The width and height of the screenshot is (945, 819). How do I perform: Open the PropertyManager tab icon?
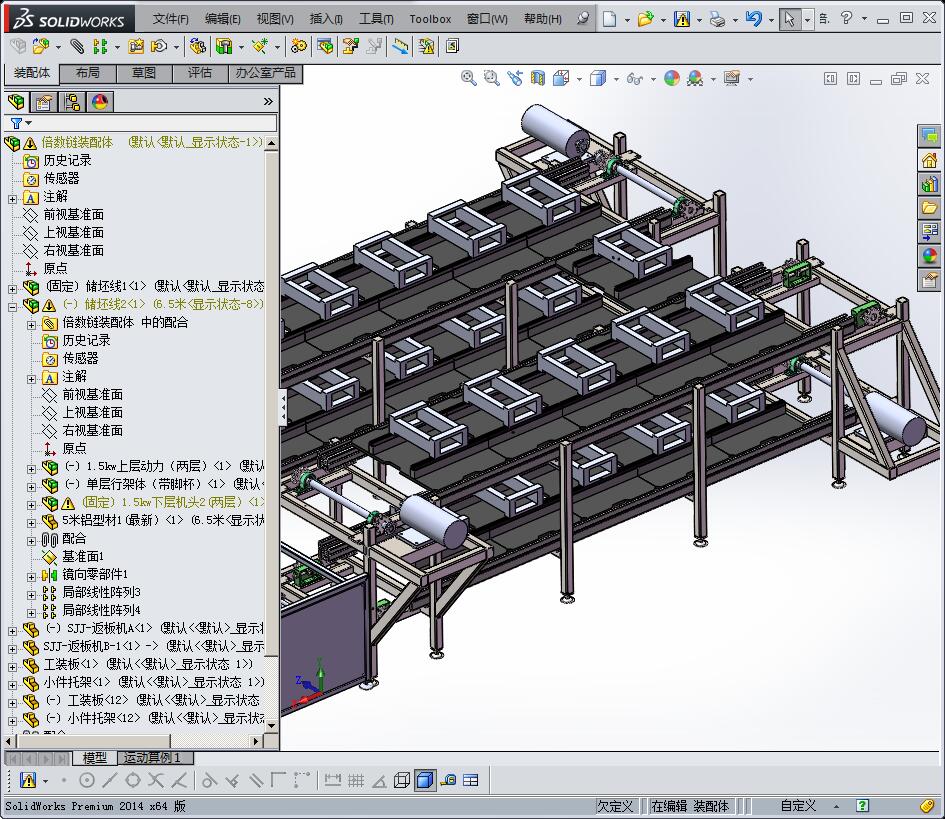pyautogui.click(x=44, y=101)
